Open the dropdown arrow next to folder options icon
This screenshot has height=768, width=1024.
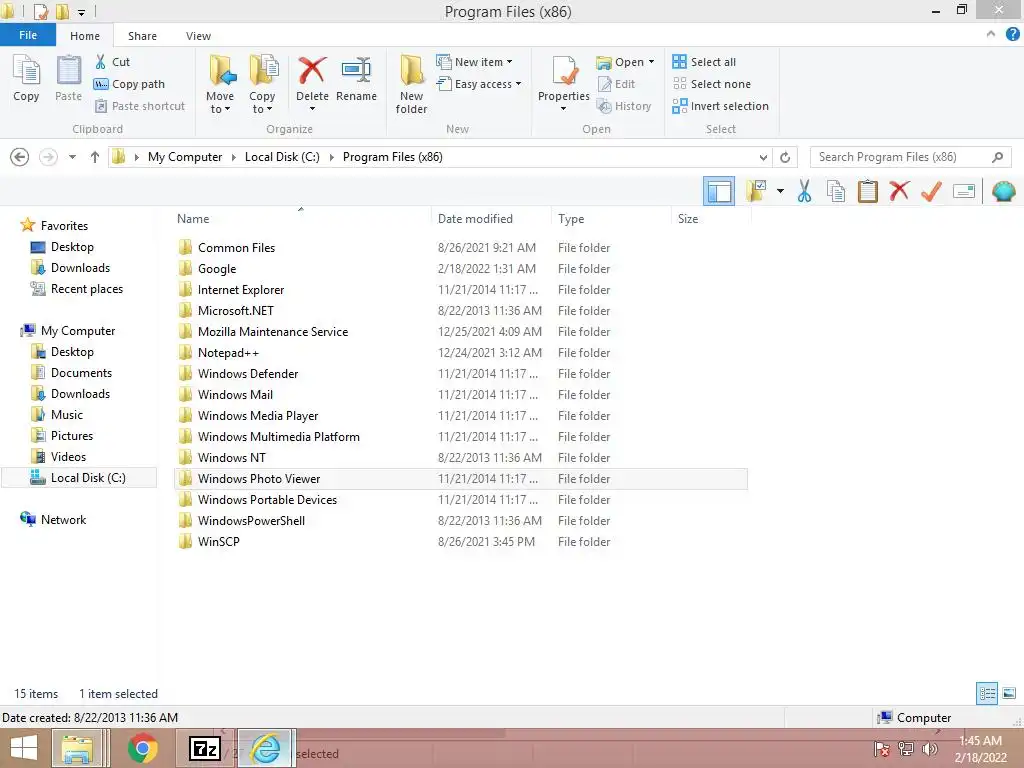780,191
